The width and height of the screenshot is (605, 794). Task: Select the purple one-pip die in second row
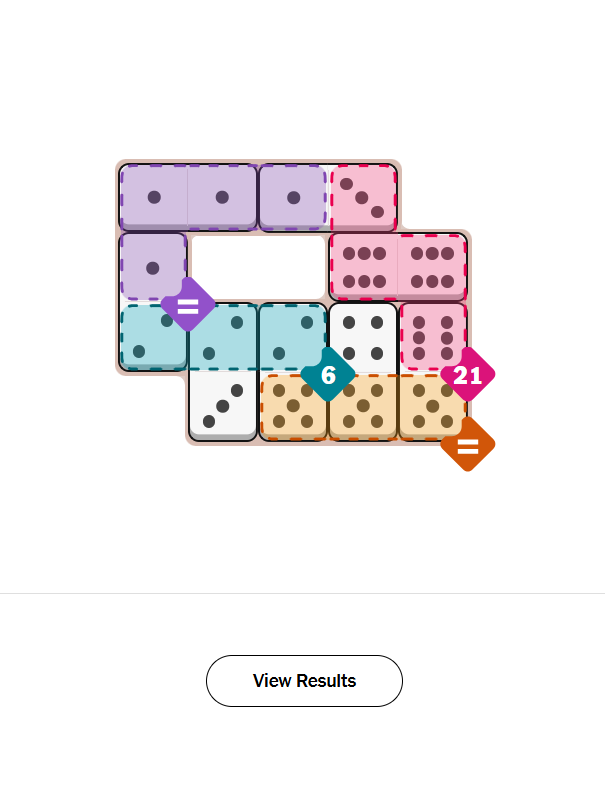pyautogui.click(x=153, y=267)
